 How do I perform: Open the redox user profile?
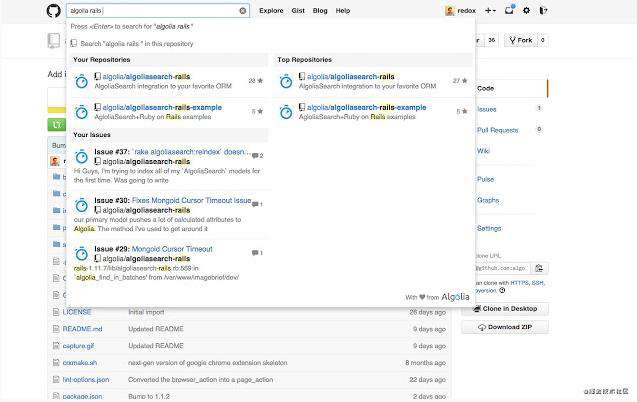pos(466,11)
